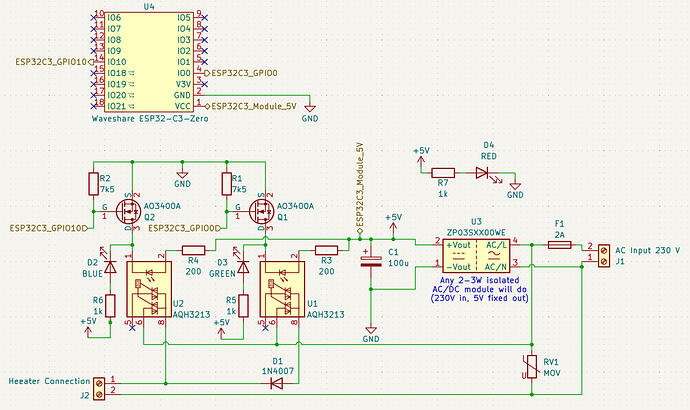
Task: Click the J2 Heater Connection terminal block
Action: [x=99, y=389]
